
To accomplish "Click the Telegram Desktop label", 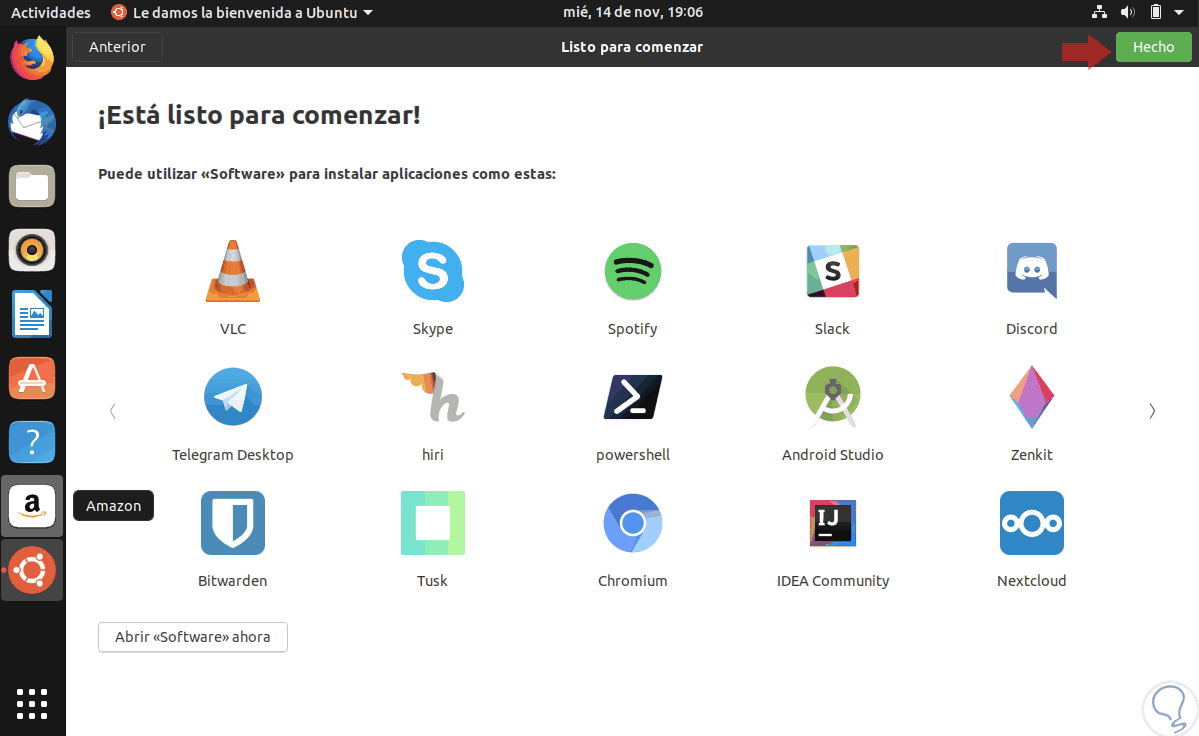I will [232, 455].
